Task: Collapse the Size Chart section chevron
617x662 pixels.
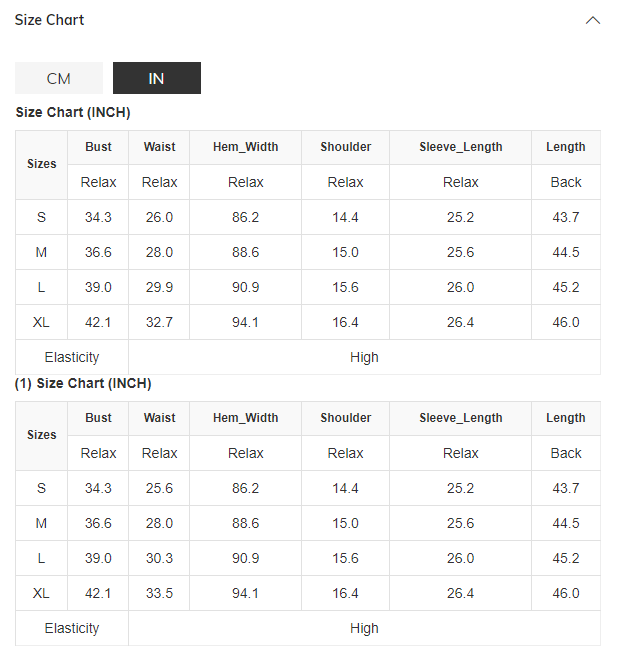Action: click(x=593, y=20)
